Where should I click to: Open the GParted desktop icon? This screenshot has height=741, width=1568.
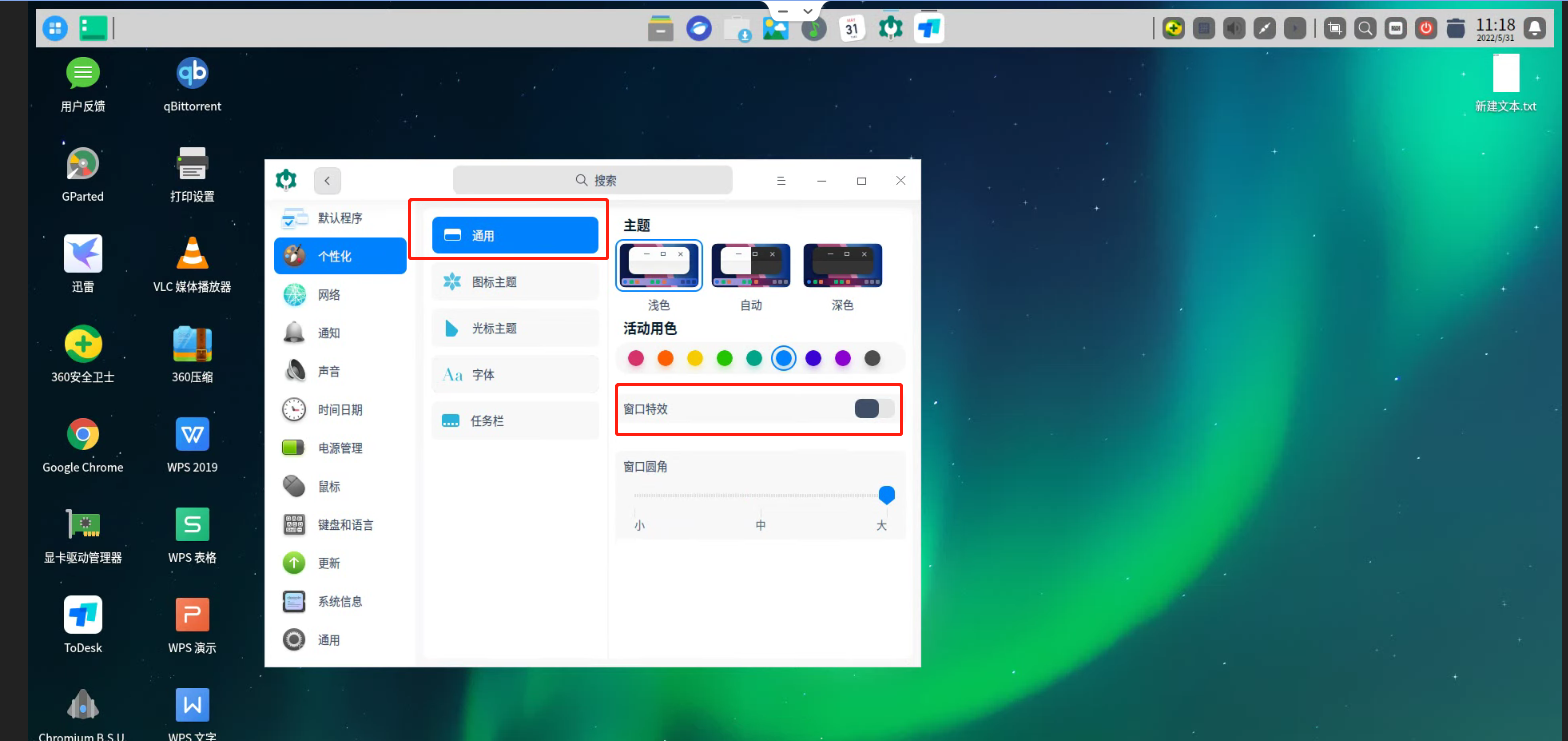[82, 174]
